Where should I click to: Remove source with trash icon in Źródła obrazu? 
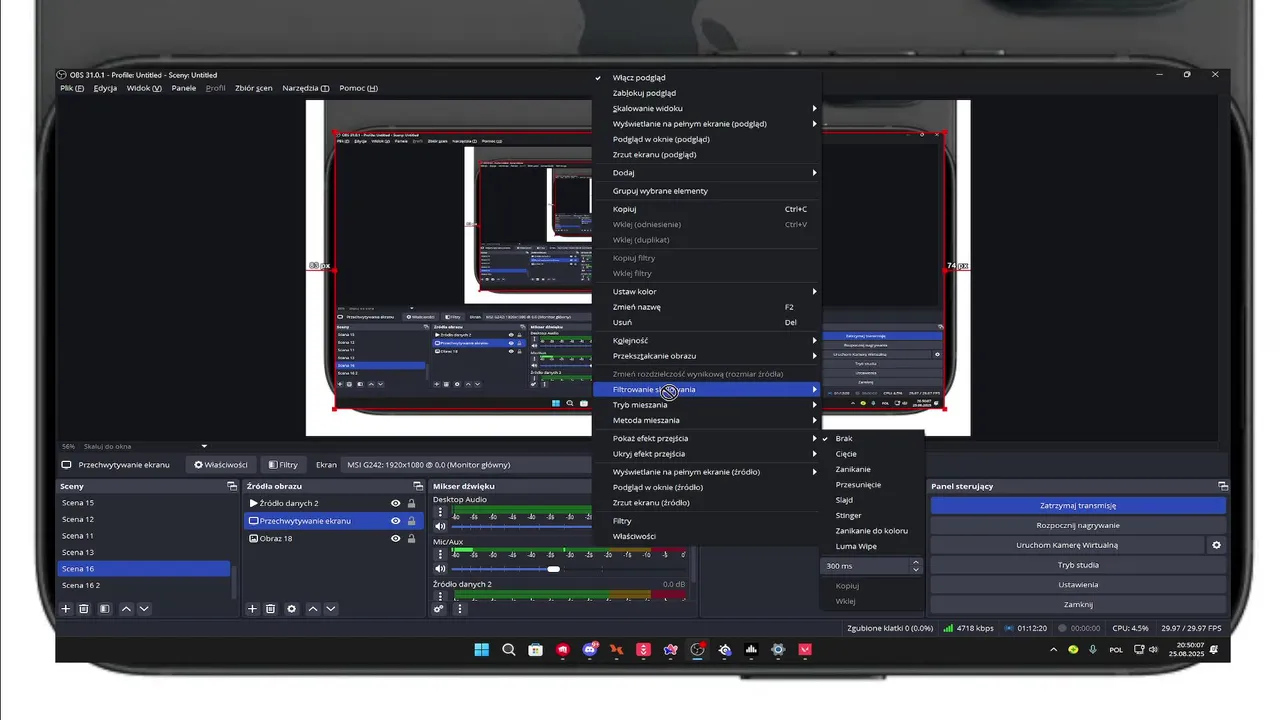[x=271, y=608]
